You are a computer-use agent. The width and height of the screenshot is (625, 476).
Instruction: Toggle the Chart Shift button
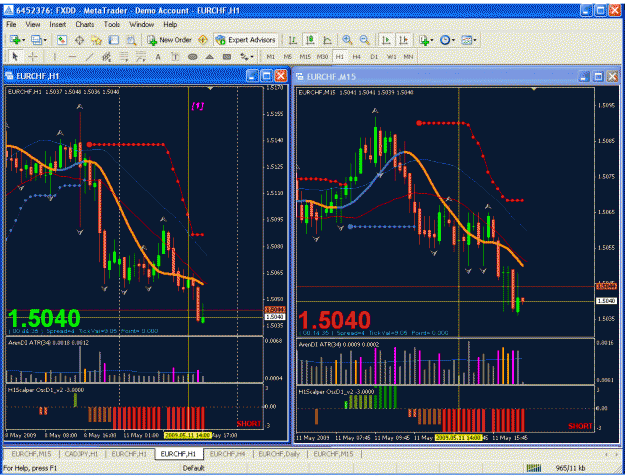pyautogui.click(x=403, y=40)
